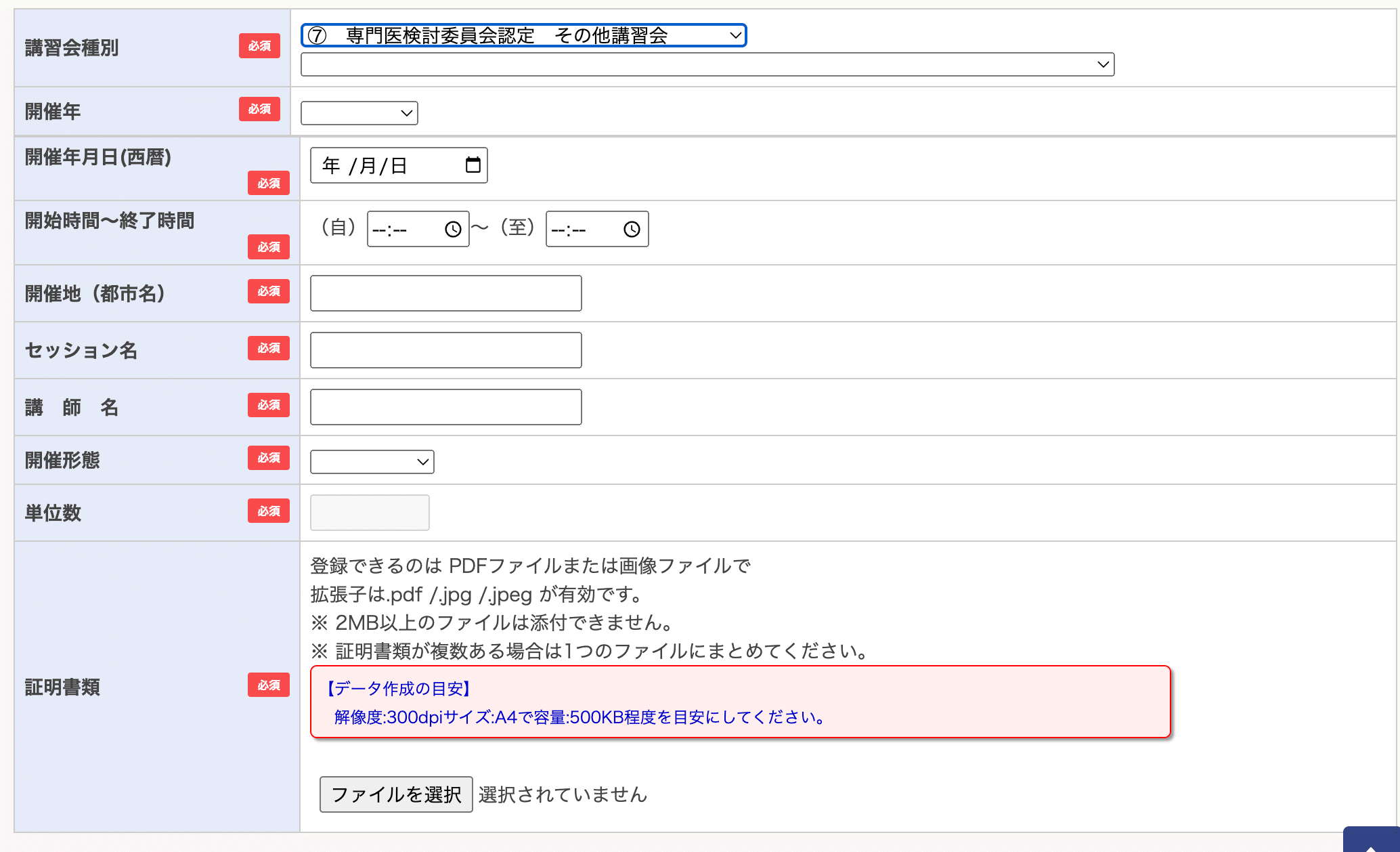Open the 開催年 year dropdown
Viewport: 1400px width, 852px height.
(x=359, y=113)
